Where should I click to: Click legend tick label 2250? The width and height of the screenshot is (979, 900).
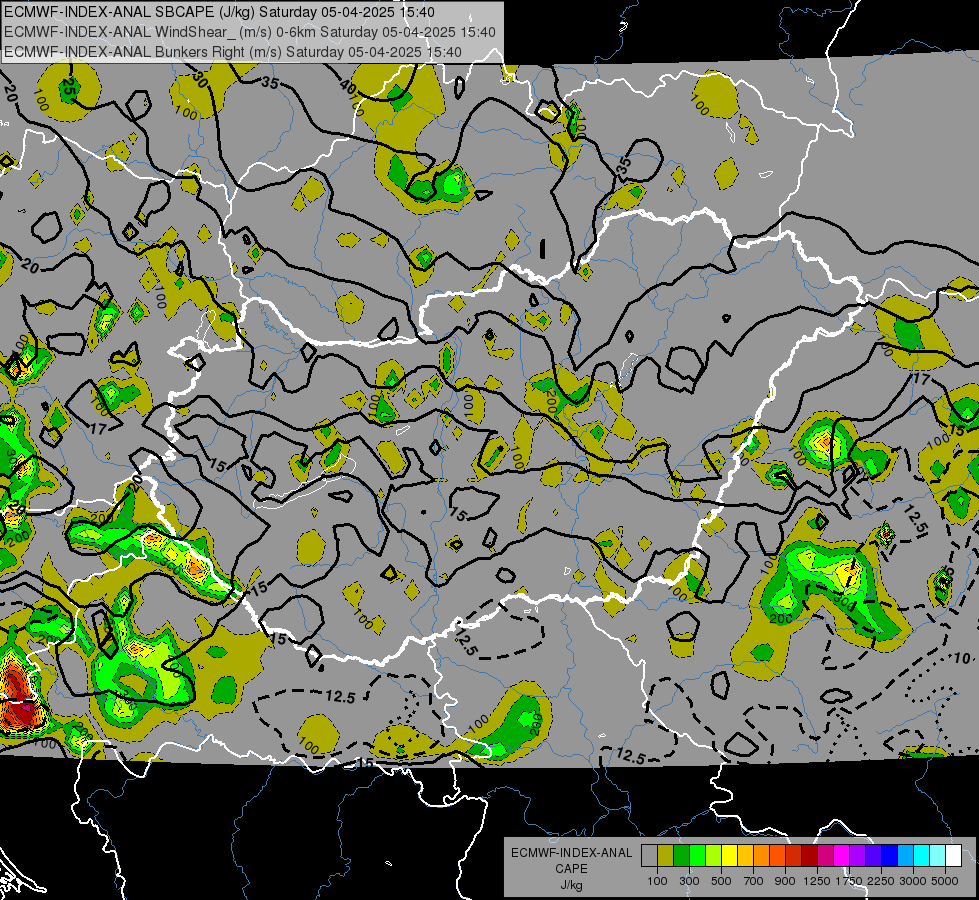point(881,881)
